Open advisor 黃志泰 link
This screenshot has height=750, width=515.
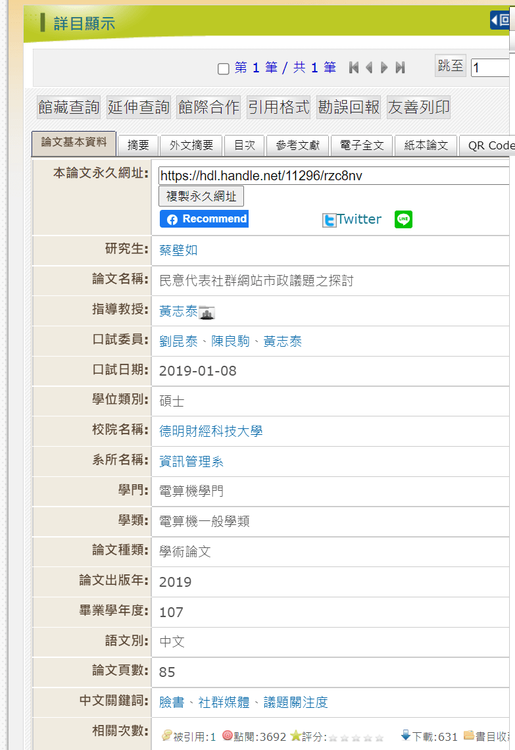[x=178, y=311]
